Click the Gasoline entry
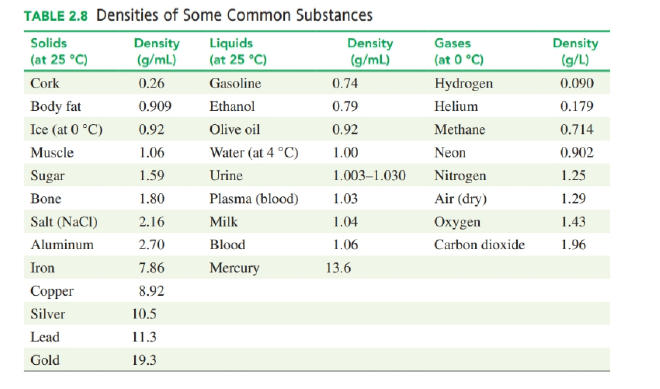This screenshot has height=389, width=660. [235, 83]
